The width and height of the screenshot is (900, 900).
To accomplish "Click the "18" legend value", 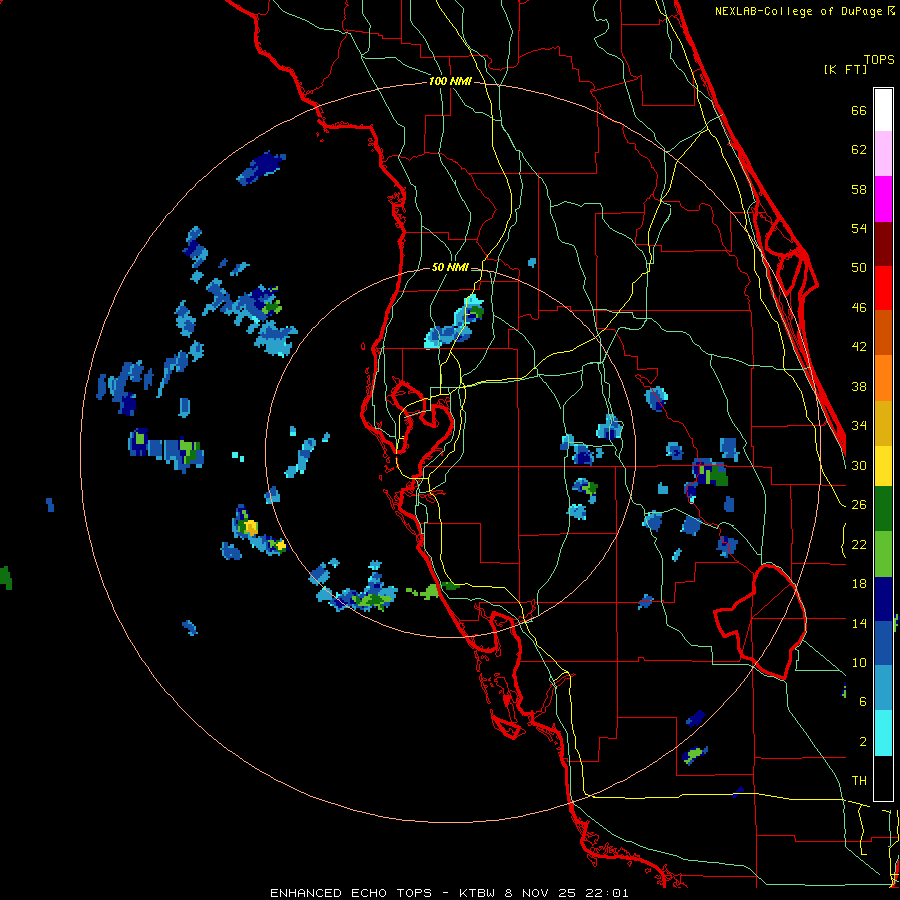I will click(x=859, y=584).
